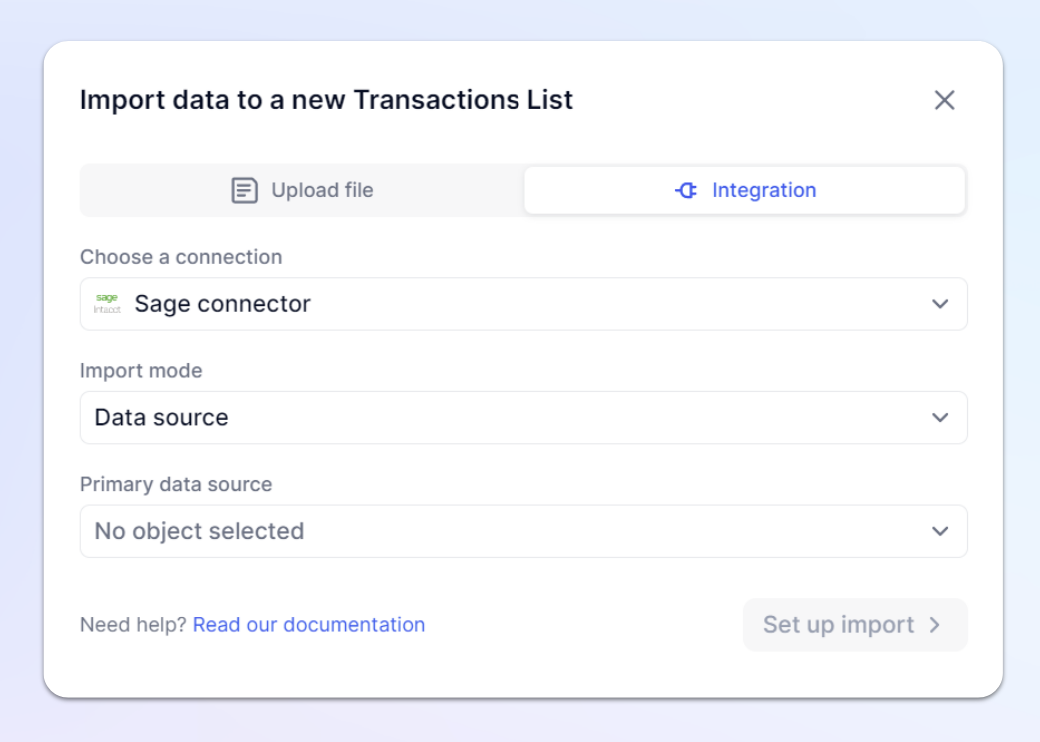Click the Set up import button
The image size is (1040, 742).
[855, 625]
